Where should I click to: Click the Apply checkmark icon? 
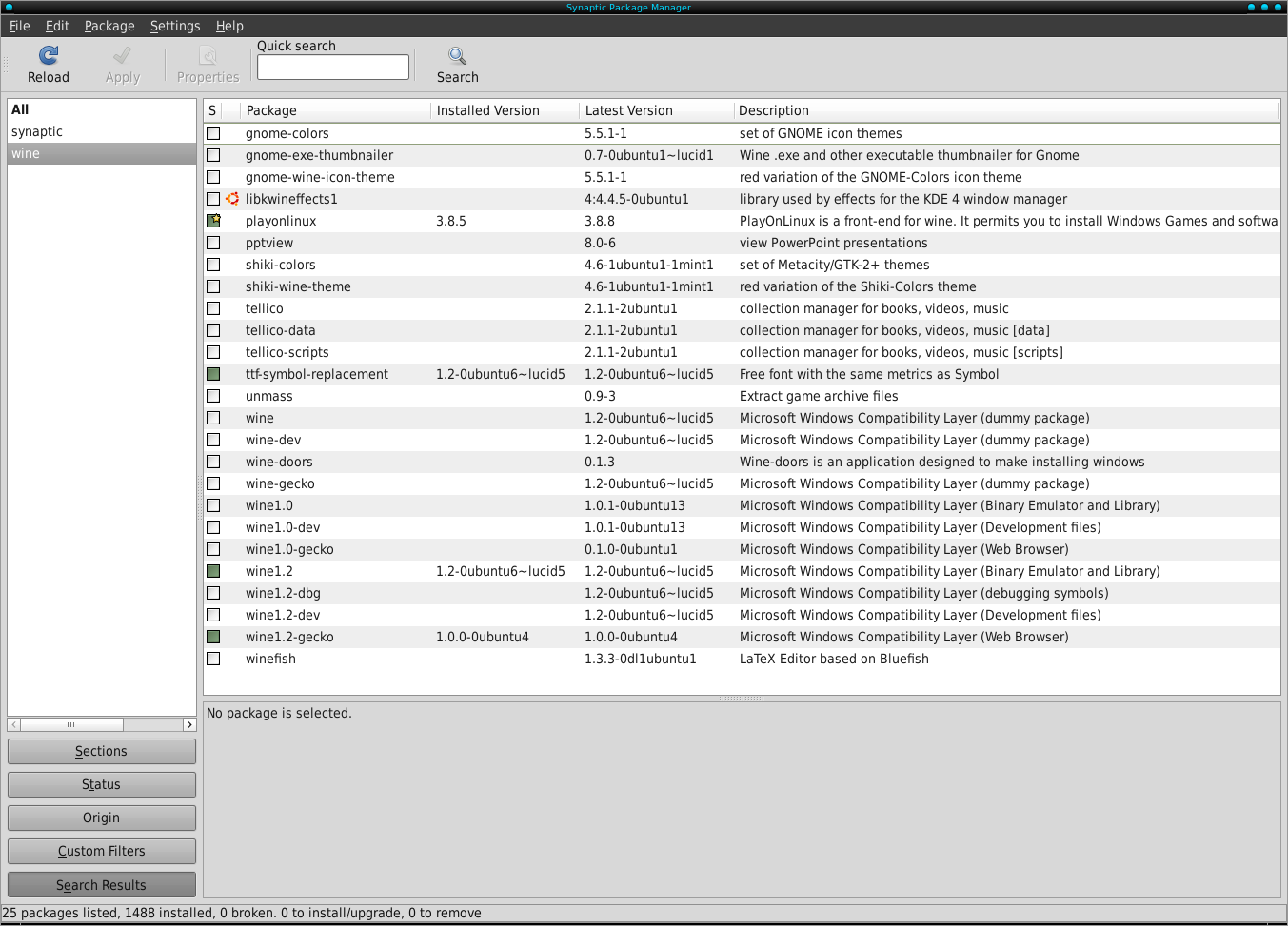(x=122, y=56)
